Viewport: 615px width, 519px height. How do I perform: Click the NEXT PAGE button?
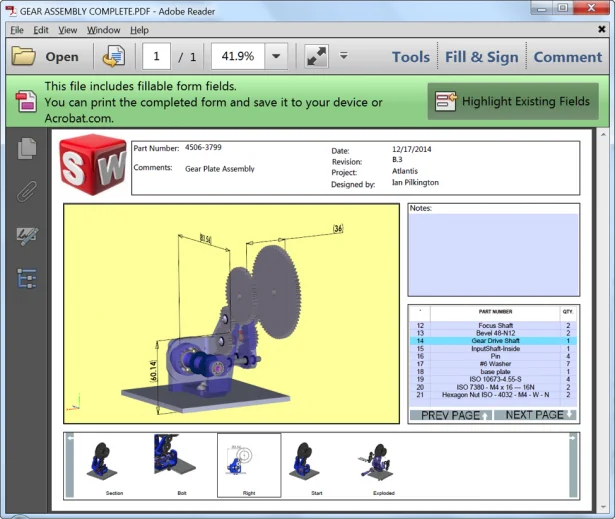(539, 414)
